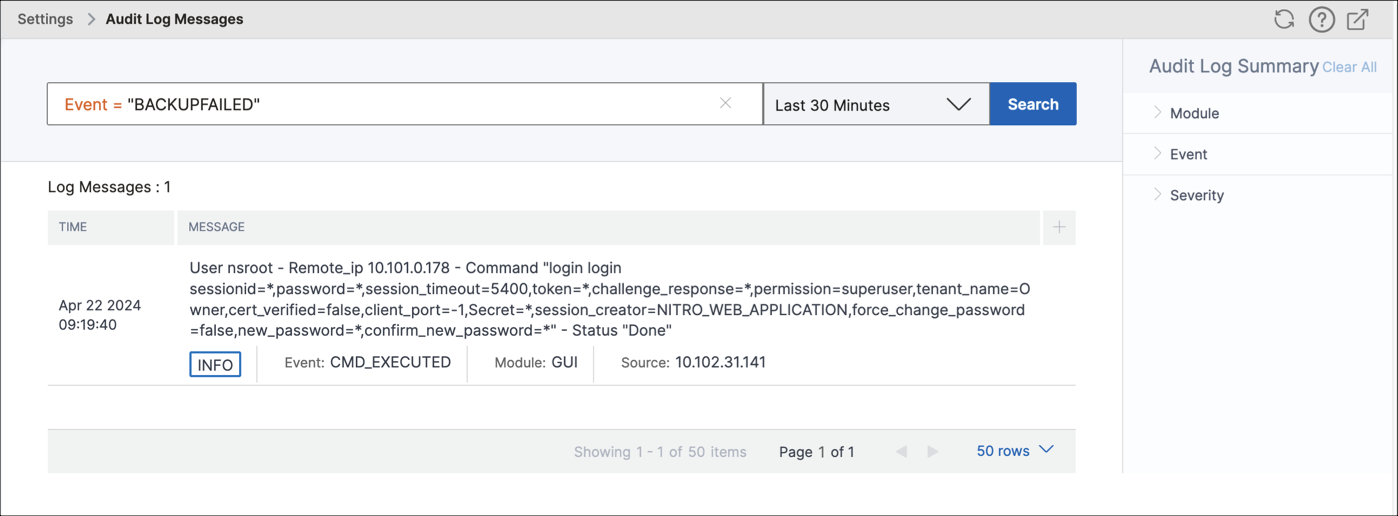Click the 'Page 1 of 1' indicator
Image resolution: width=1398 pixels, height=516 pixels.
[x=817, y=452]
